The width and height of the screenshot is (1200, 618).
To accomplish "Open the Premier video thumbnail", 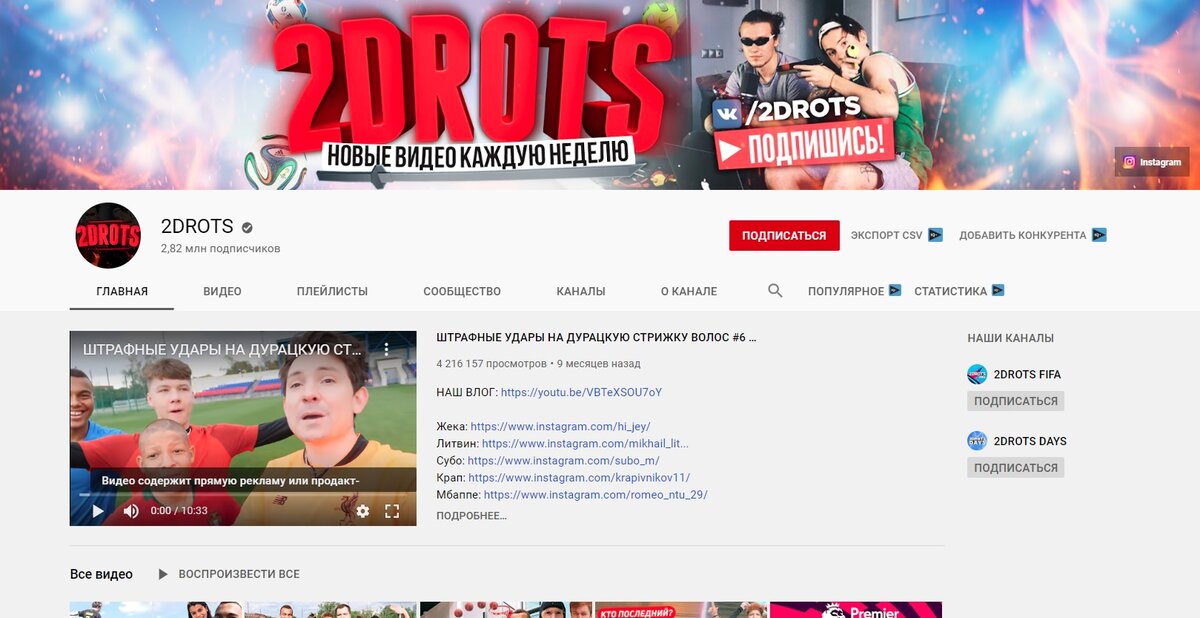I will [x=856, y=610].
